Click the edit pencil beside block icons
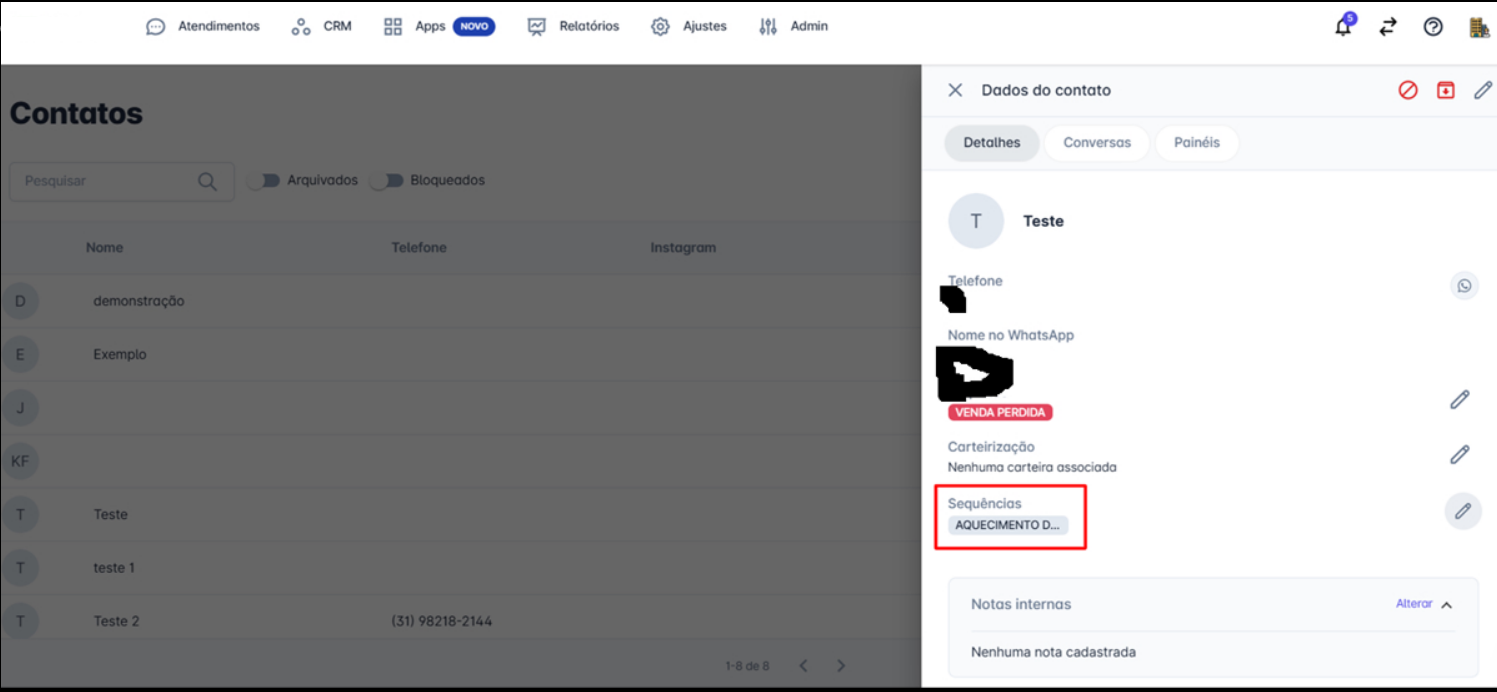Viewport: 1497px width, 692px height. pyautogui.click(x=1483, y=90)
